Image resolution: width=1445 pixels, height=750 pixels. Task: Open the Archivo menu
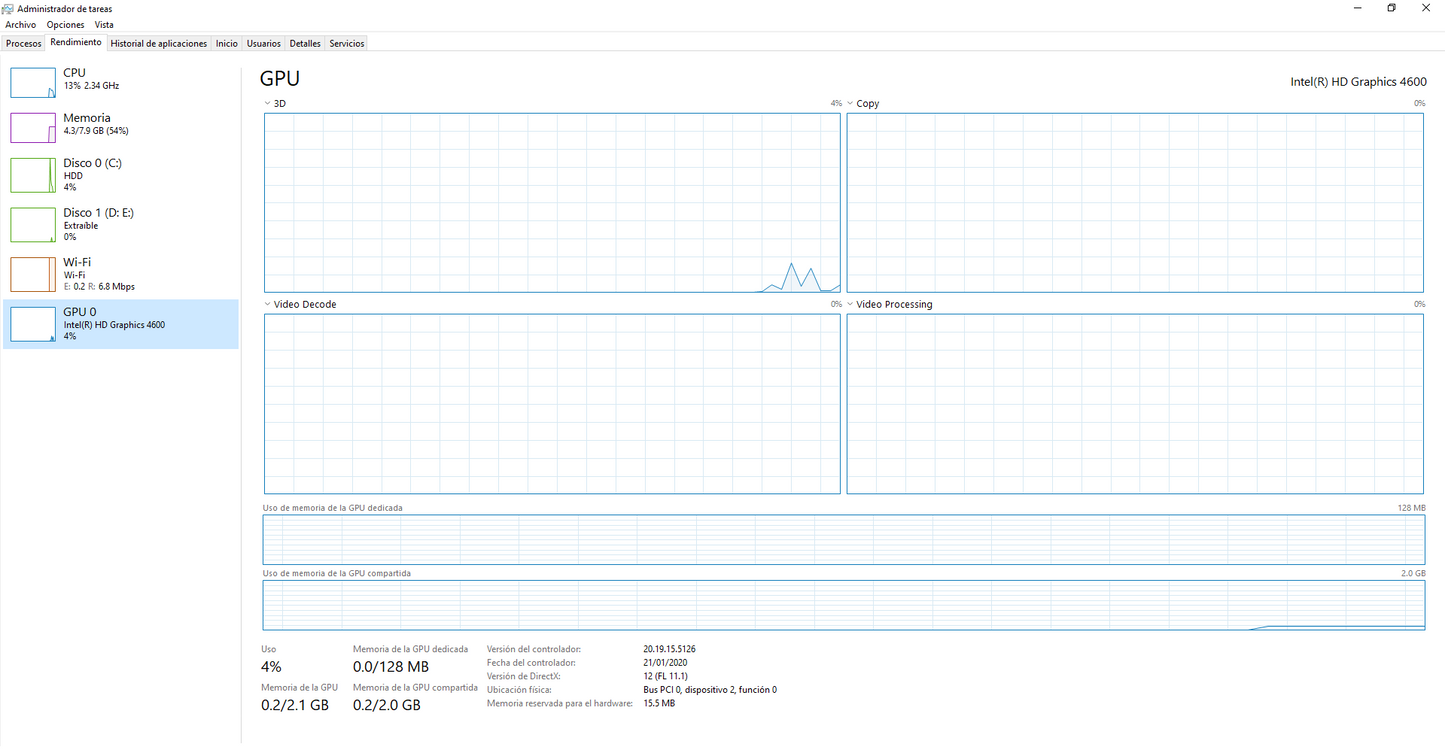(x=20, y=25)
